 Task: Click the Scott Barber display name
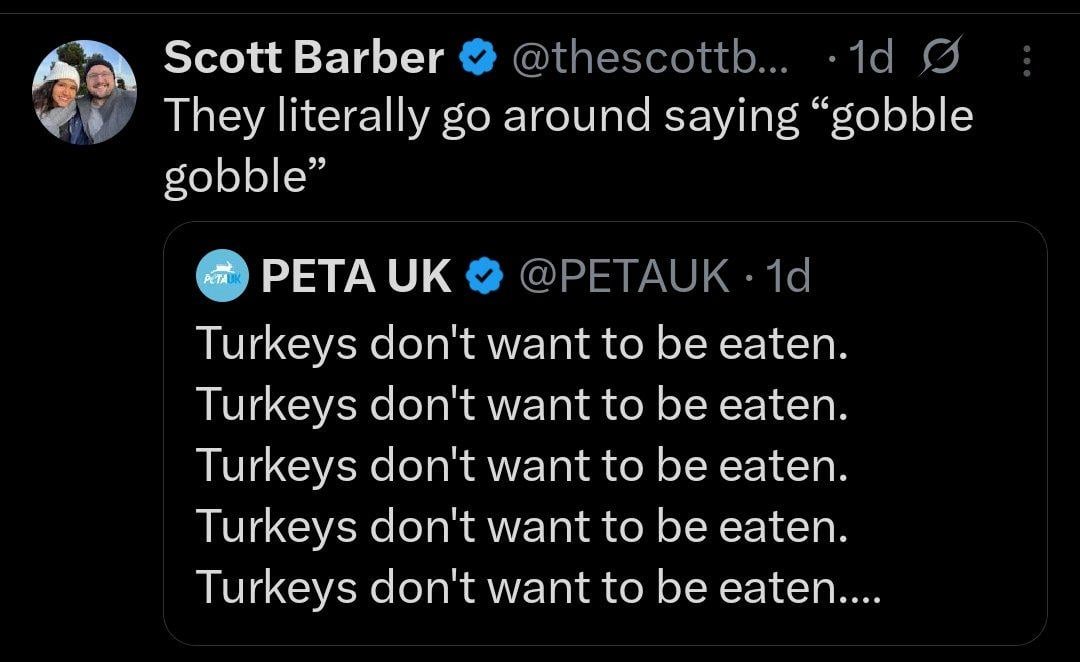tap(303, 59)
